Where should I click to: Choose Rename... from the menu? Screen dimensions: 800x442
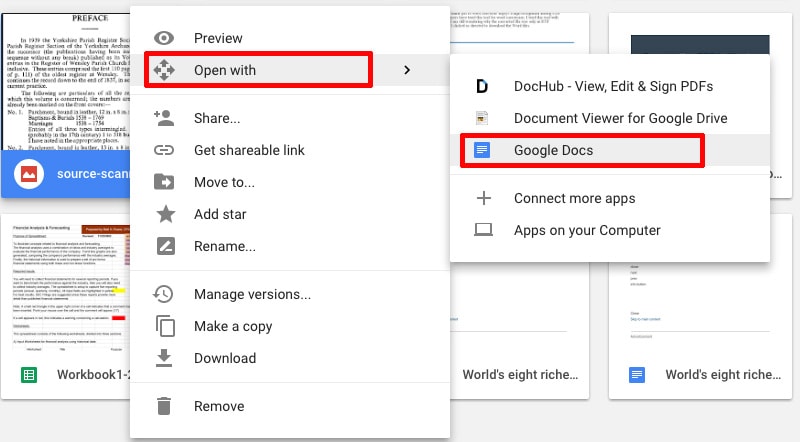(x=290, y=246)
